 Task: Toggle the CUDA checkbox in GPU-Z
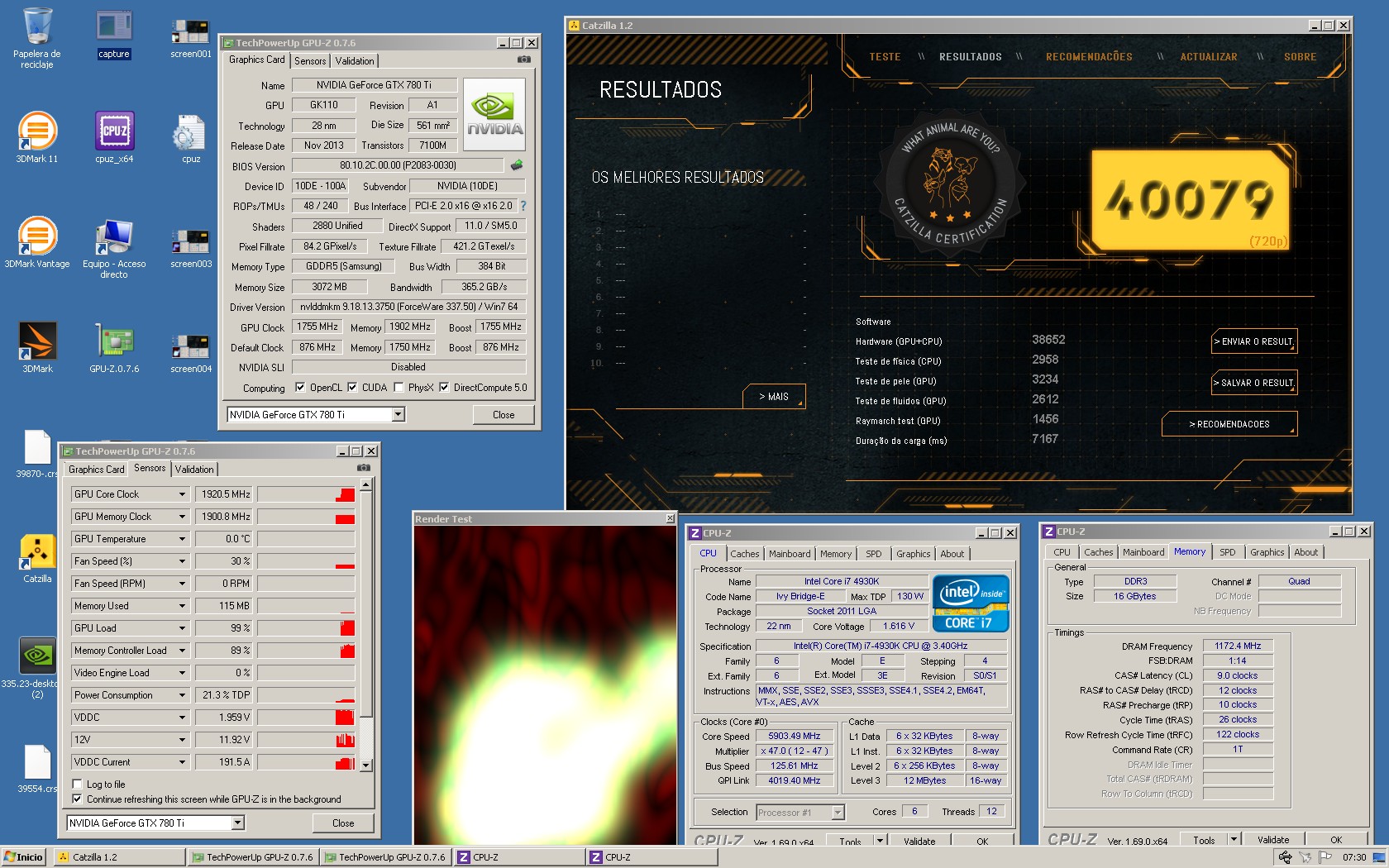click(352, 387)
